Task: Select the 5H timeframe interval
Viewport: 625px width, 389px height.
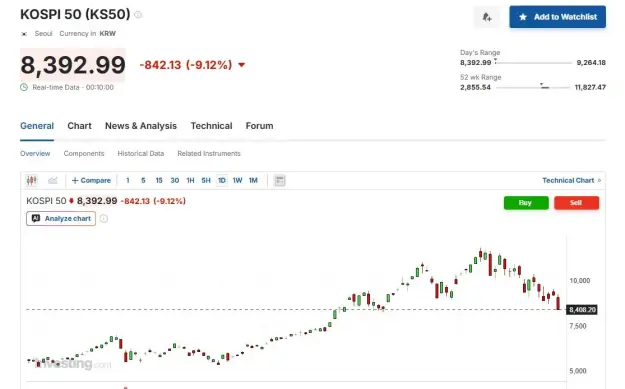Action: point(206,181)
